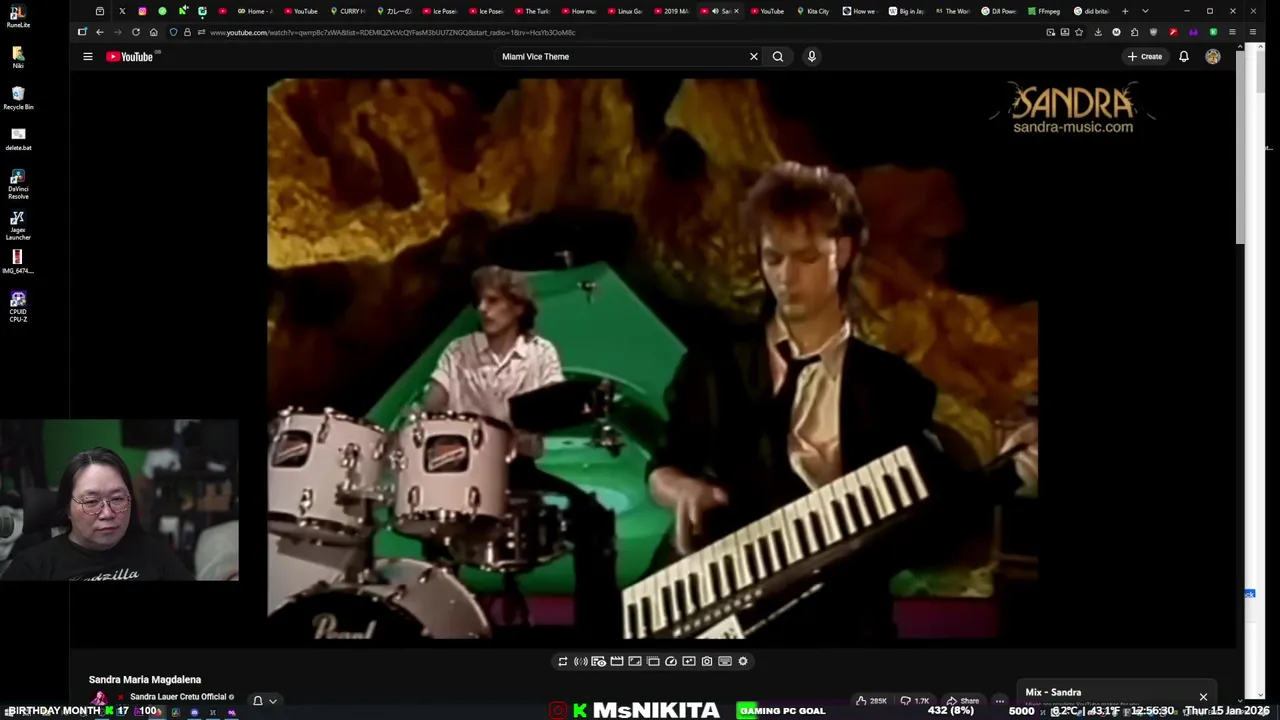1280x720 pixels.
Task: Open the CPUID CPU-Z desktop shortcut
Action: [18, 306]
